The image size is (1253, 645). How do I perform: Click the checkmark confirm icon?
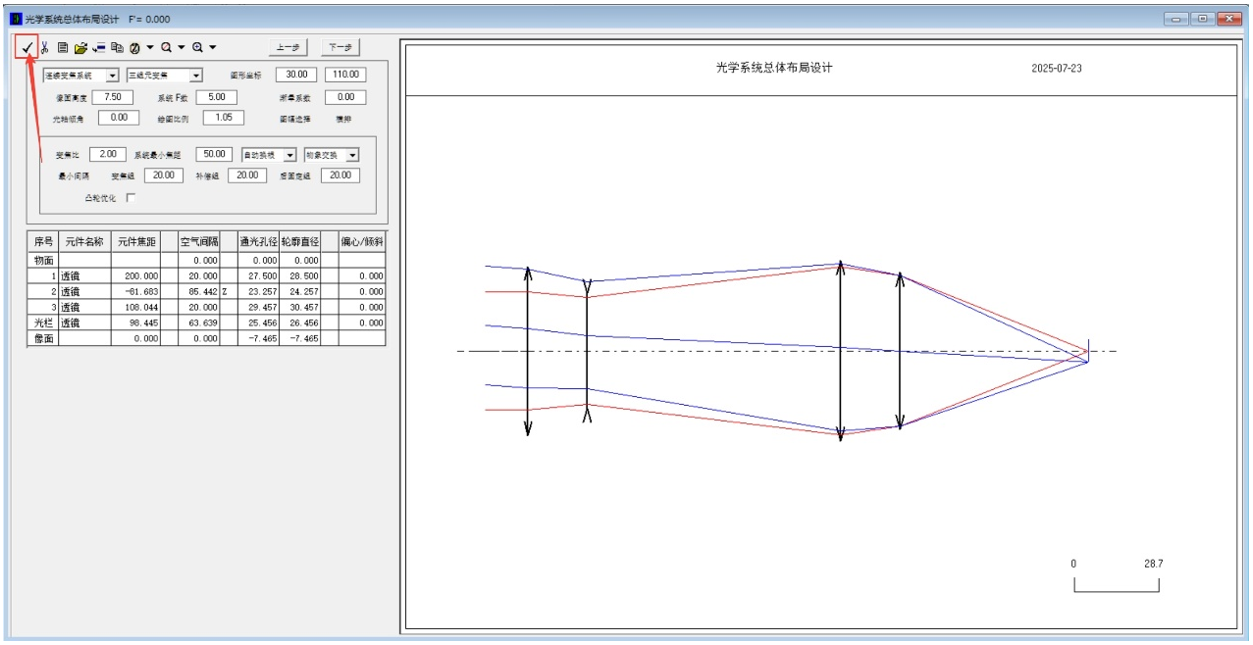tap(27, 47)
